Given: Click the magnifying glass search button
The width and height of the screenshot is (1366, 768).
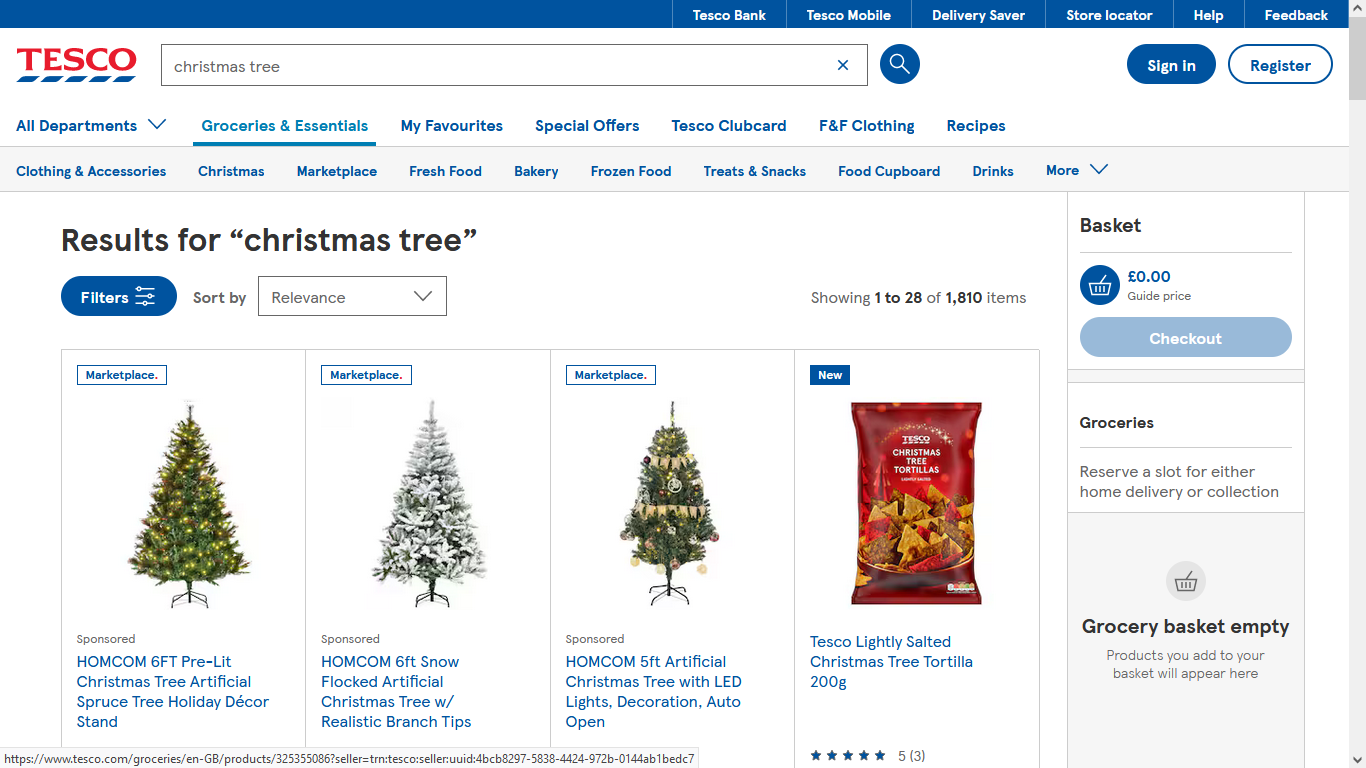Looking at the screenshot, I should point(899,65).
